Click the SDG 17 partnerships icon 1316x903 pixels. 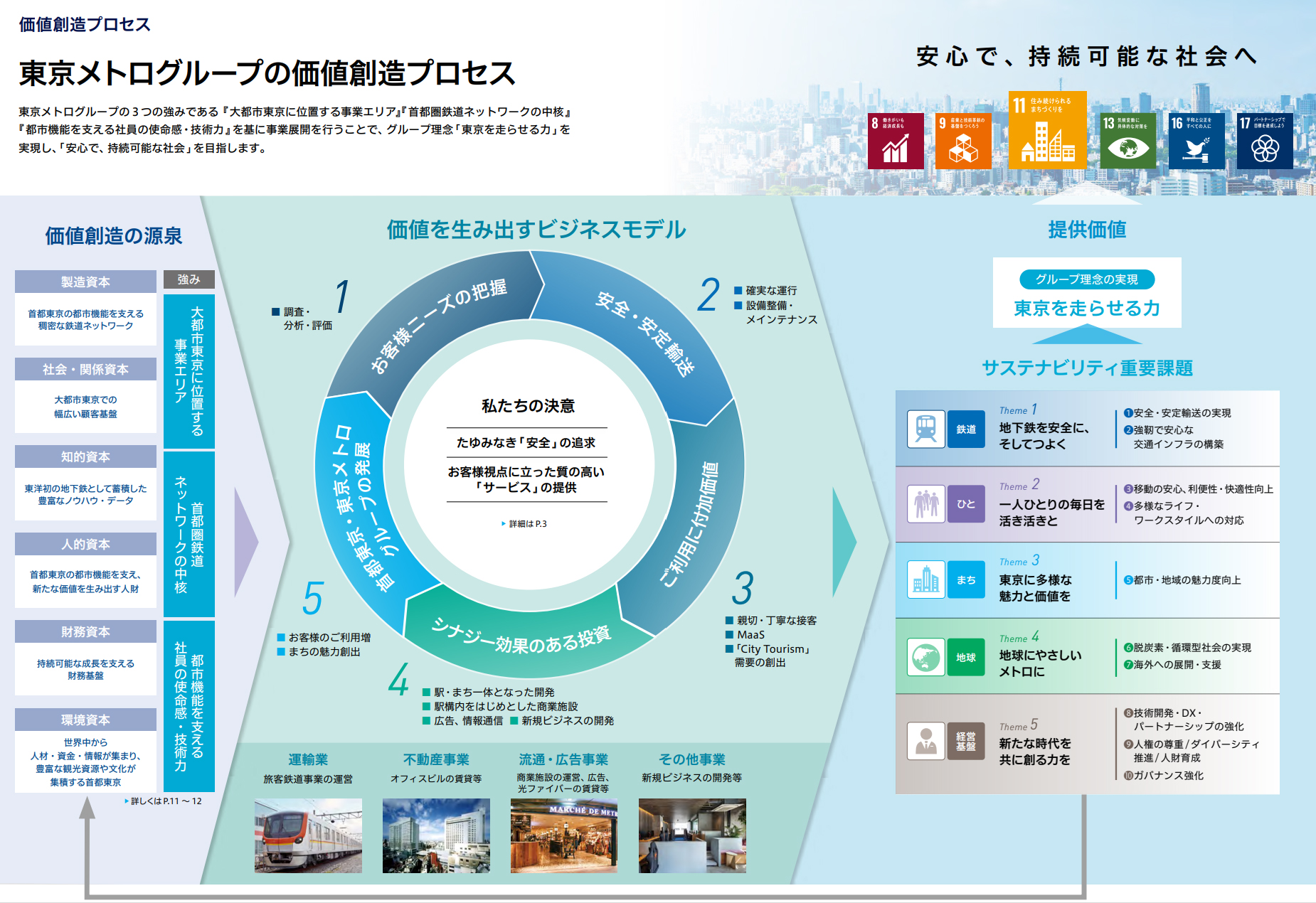[x=1265, y=141]
